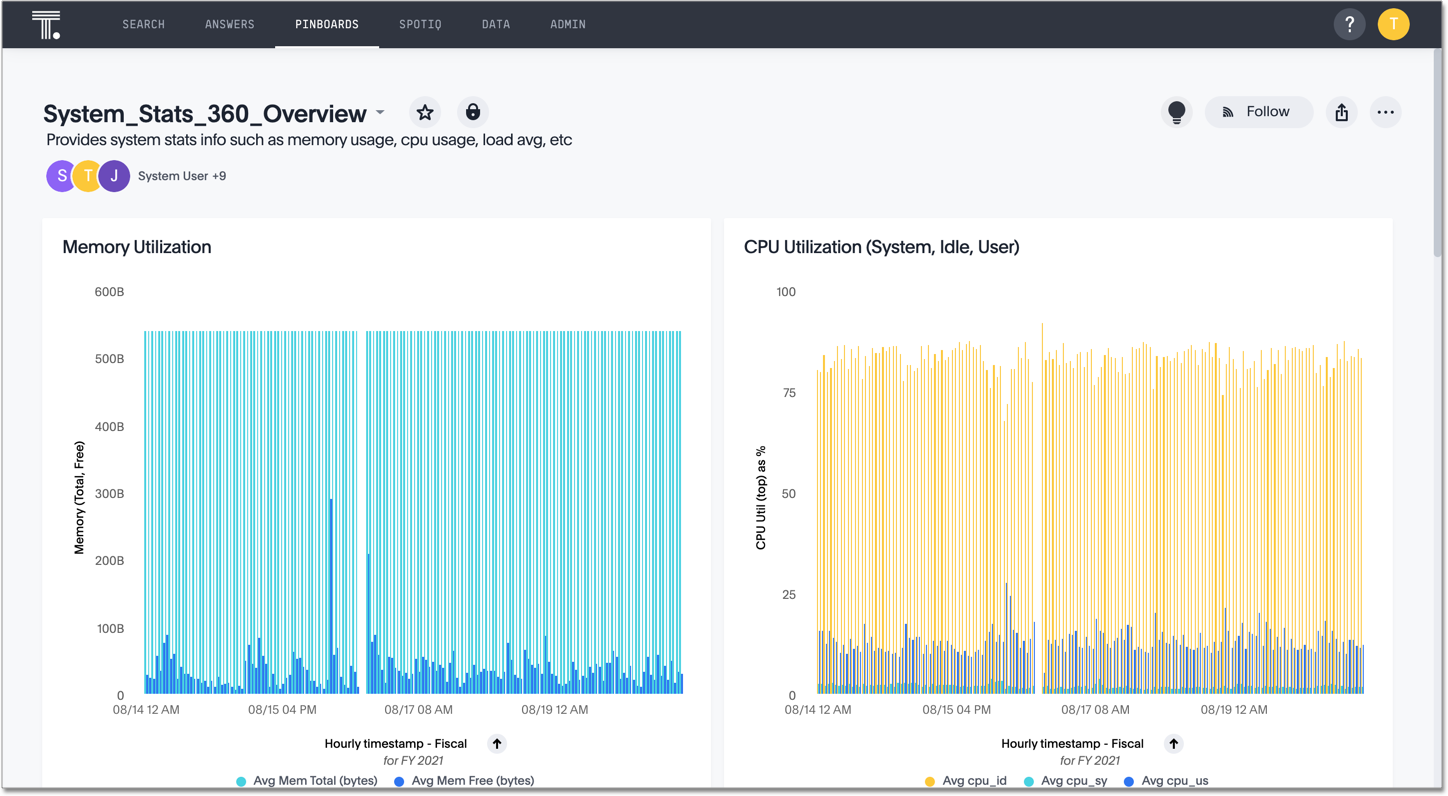Image resolution: width=1448 pixels, height=796 pixels.
Task: Expand the System User +9 authors list
Action: [x=181, y=176]
